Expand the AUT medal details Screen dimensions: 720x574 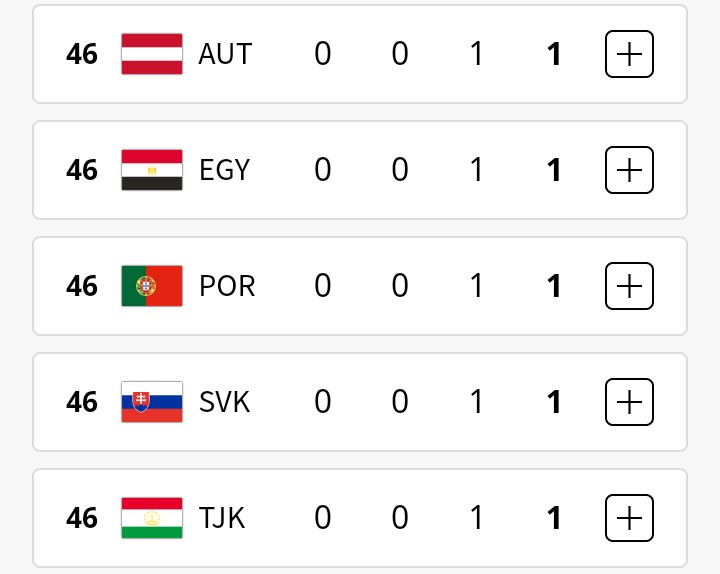tap(629, 54)
